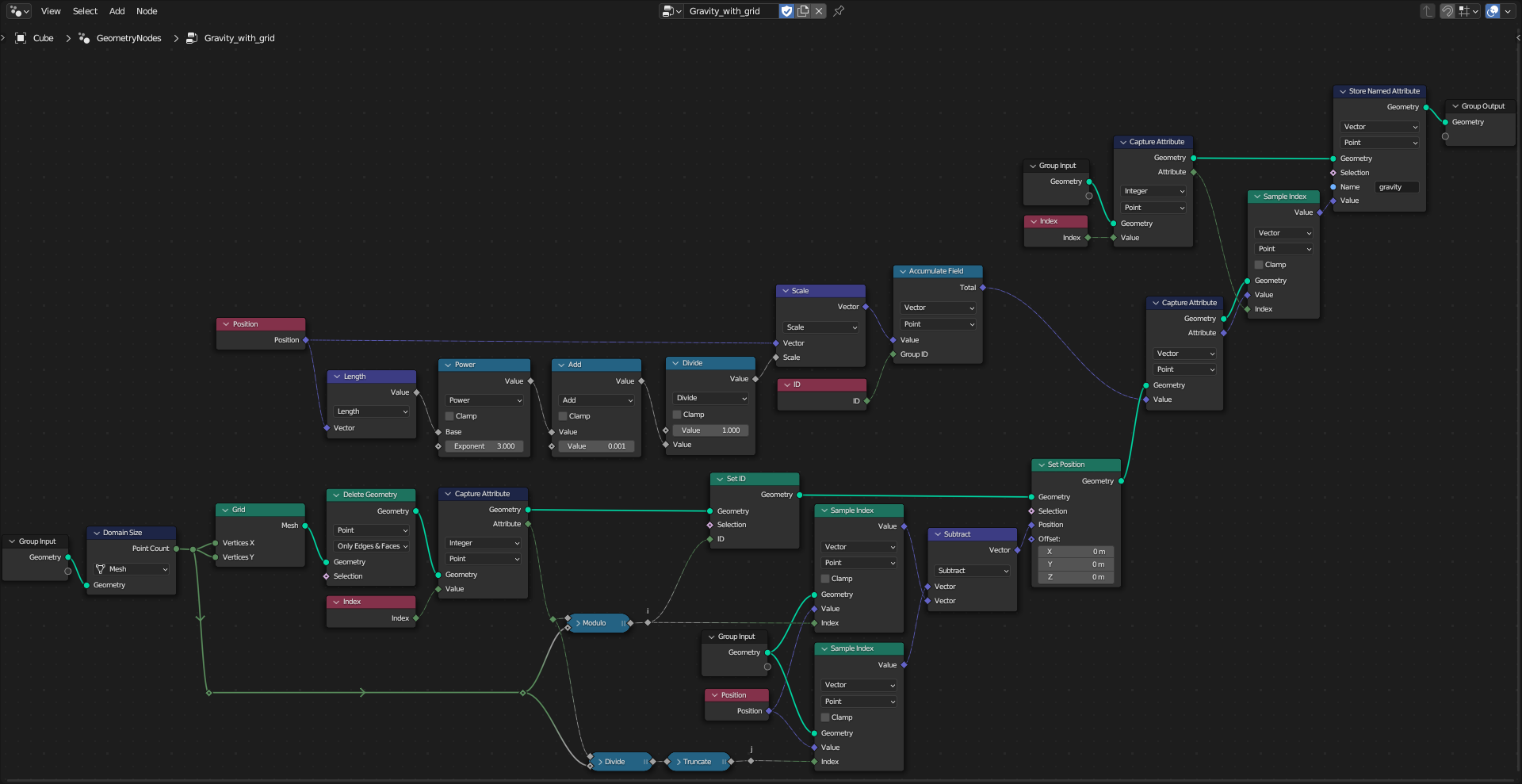Screen dimensions: 1522x784
Task: Collapse the Set Position node
Action: pyautogui.click(x=1041, y=465)
